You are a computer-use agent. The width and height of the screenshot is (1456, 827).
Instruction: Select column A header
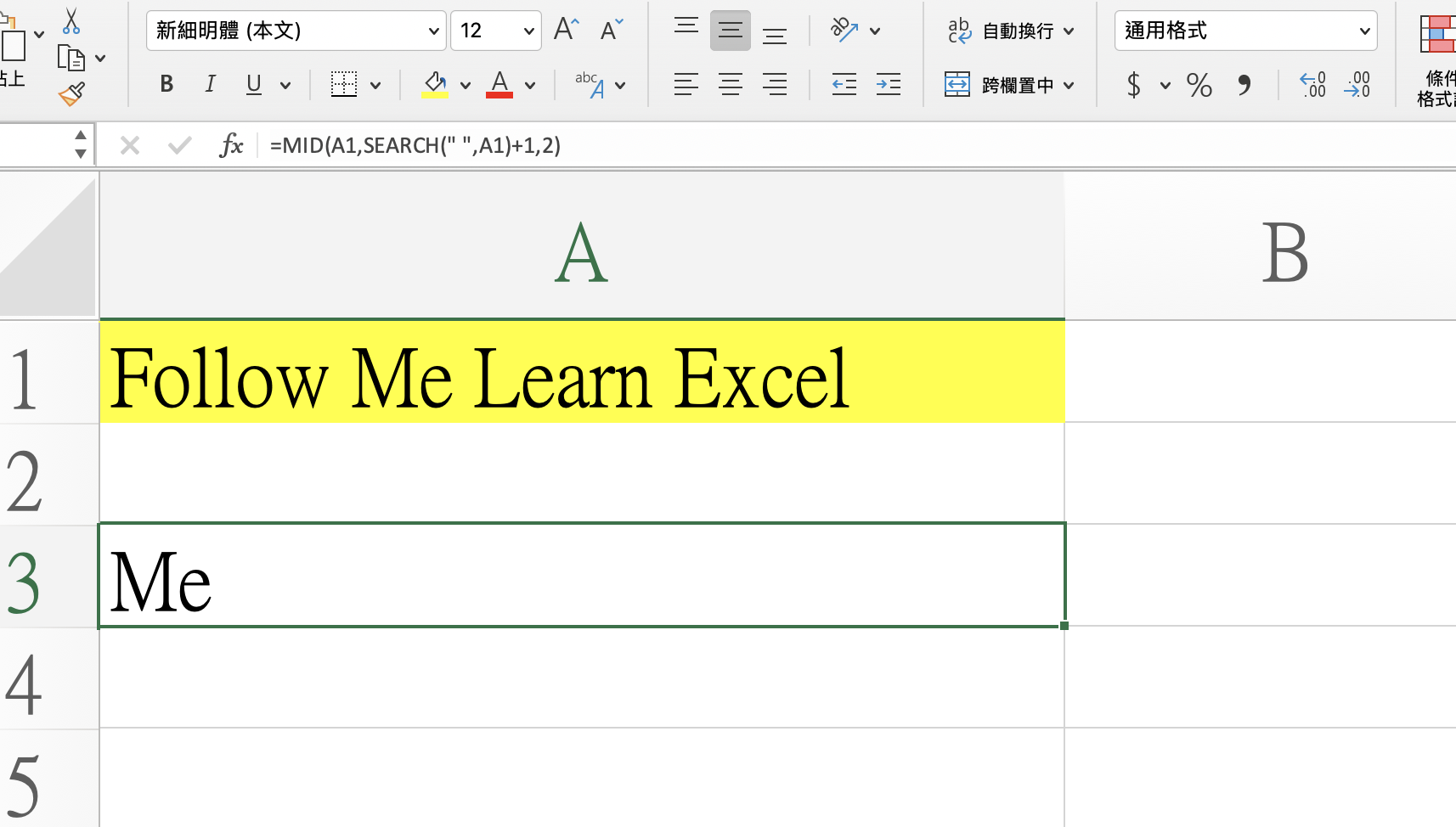[x=581, y=252]
